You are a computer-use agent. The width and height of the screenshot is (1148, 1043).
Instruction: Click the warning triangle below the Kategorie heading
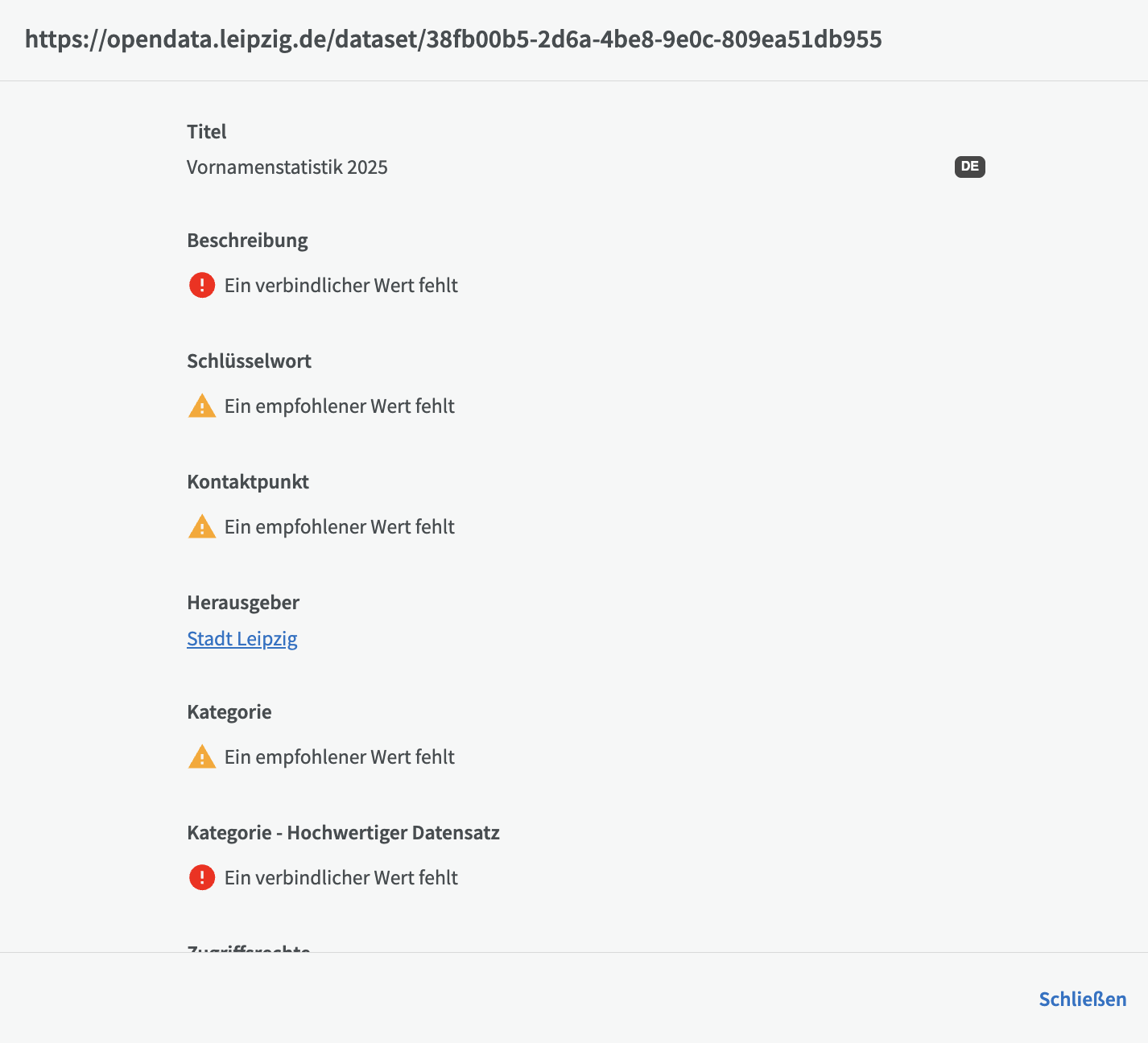coord(201,757)
